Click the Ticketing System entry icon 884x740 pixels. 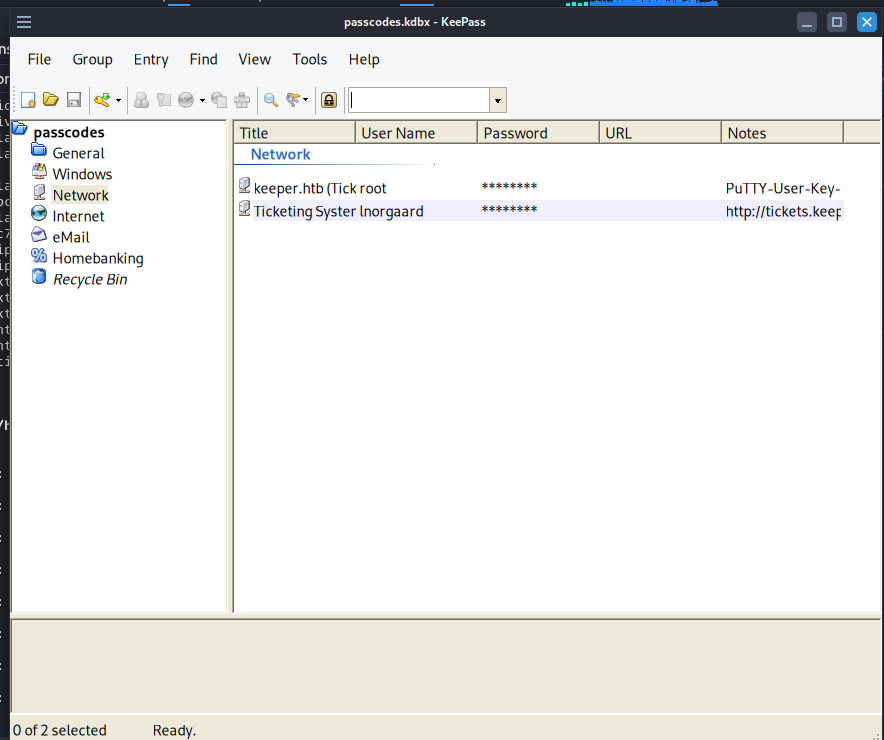tap(244, 208)
